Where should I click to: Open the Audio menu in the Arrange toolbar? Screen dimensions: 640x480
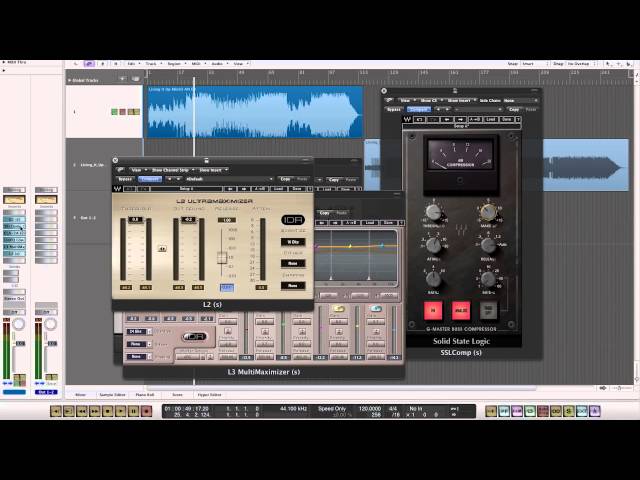tap(219, 64)
